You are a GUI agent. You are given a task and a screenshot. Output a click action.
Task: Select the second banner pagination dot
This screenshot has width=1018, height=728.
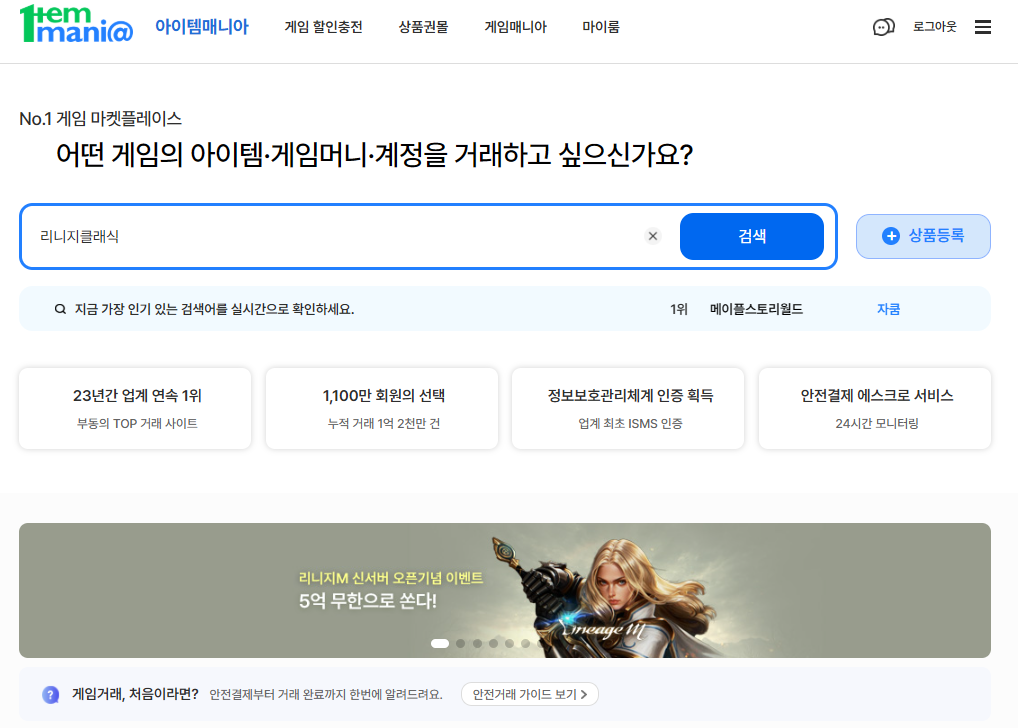[460, 644]
